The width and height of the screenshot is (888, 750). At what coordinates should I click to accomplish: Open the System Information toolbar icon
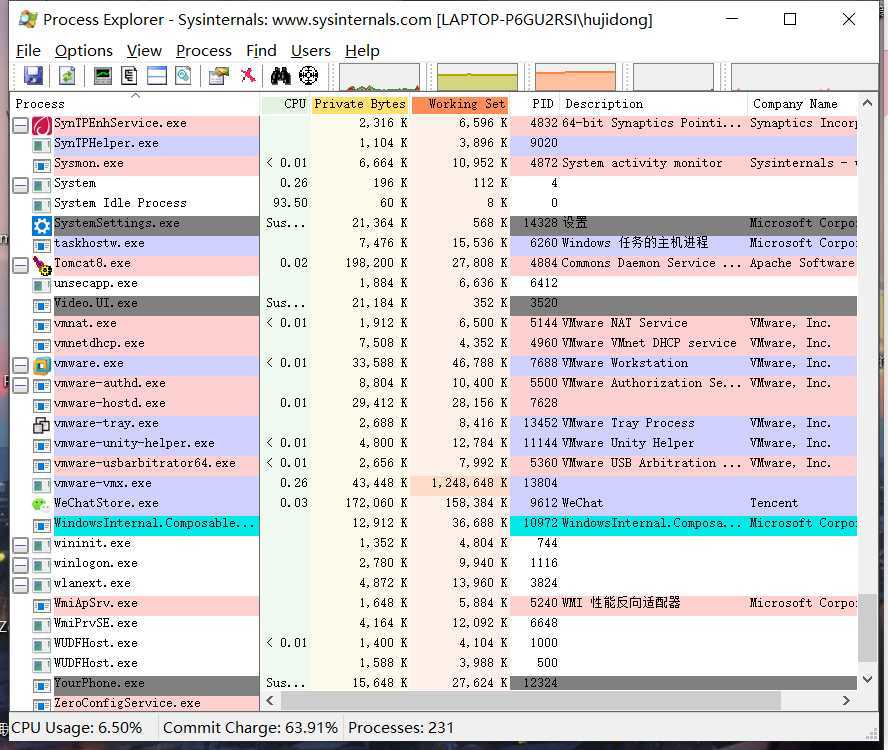(x=103, y=75)
